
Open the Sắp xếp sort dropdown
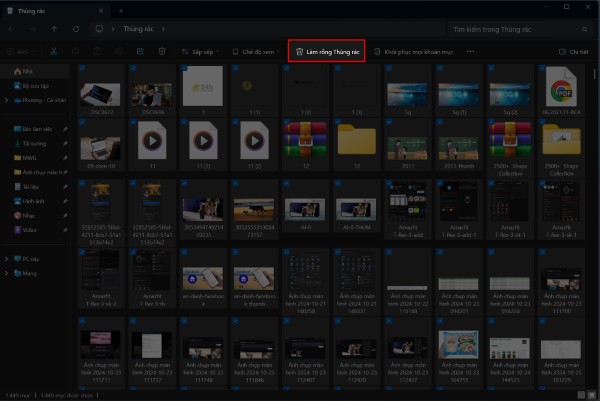coord(202,51)
